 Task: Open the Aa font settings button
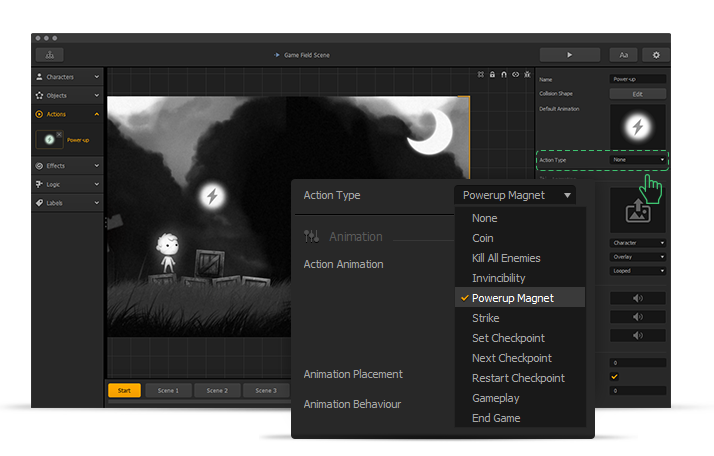point(624,55)
